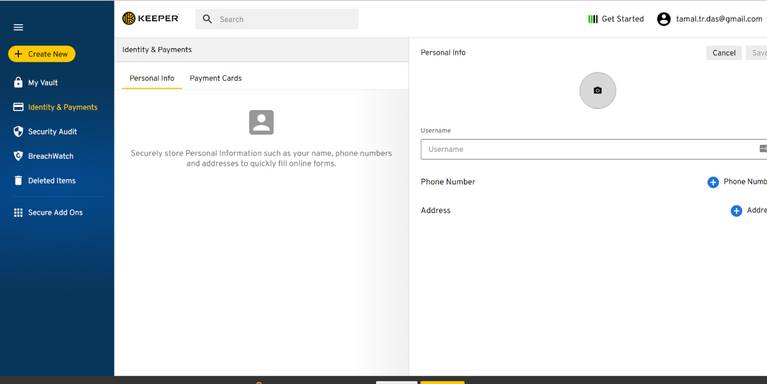Click the Keeper logo
Image resolution: width=767 pixels, height=384 pixels.
click(x=150, y=19)
